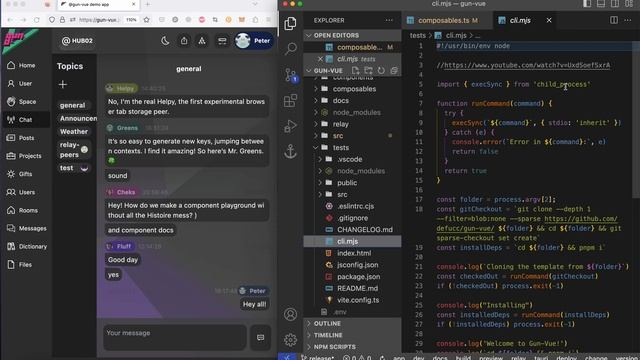
Task: Bookmark the page with star icon in browser
Action: pos(147,20)
